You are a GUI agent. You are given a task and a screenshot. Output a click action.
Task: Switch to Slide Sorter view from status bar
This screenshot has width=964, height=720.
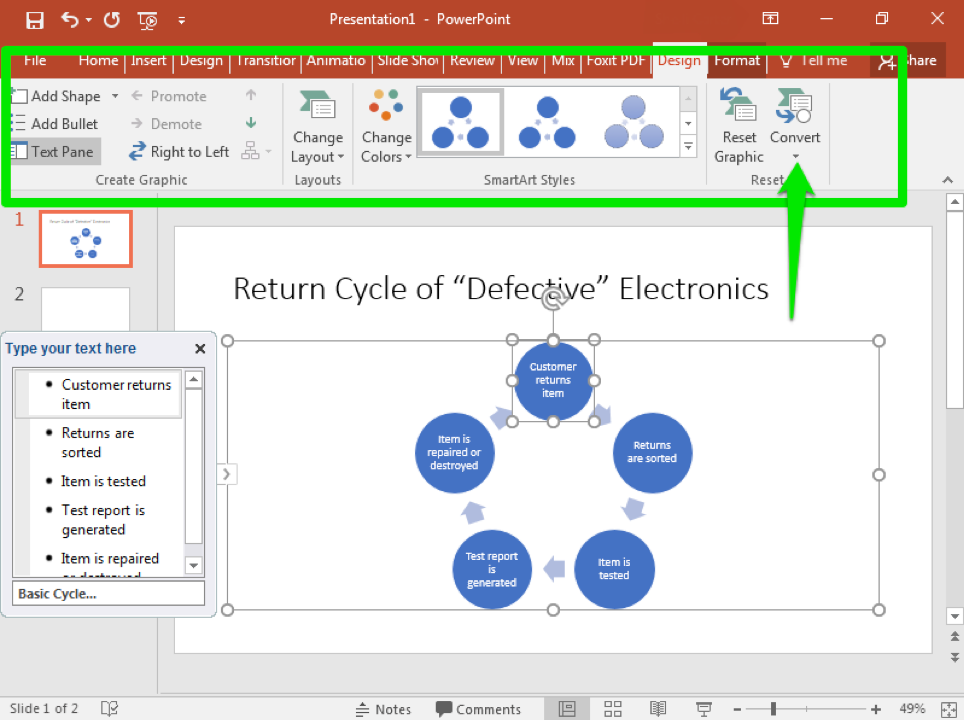coord(613,708)
